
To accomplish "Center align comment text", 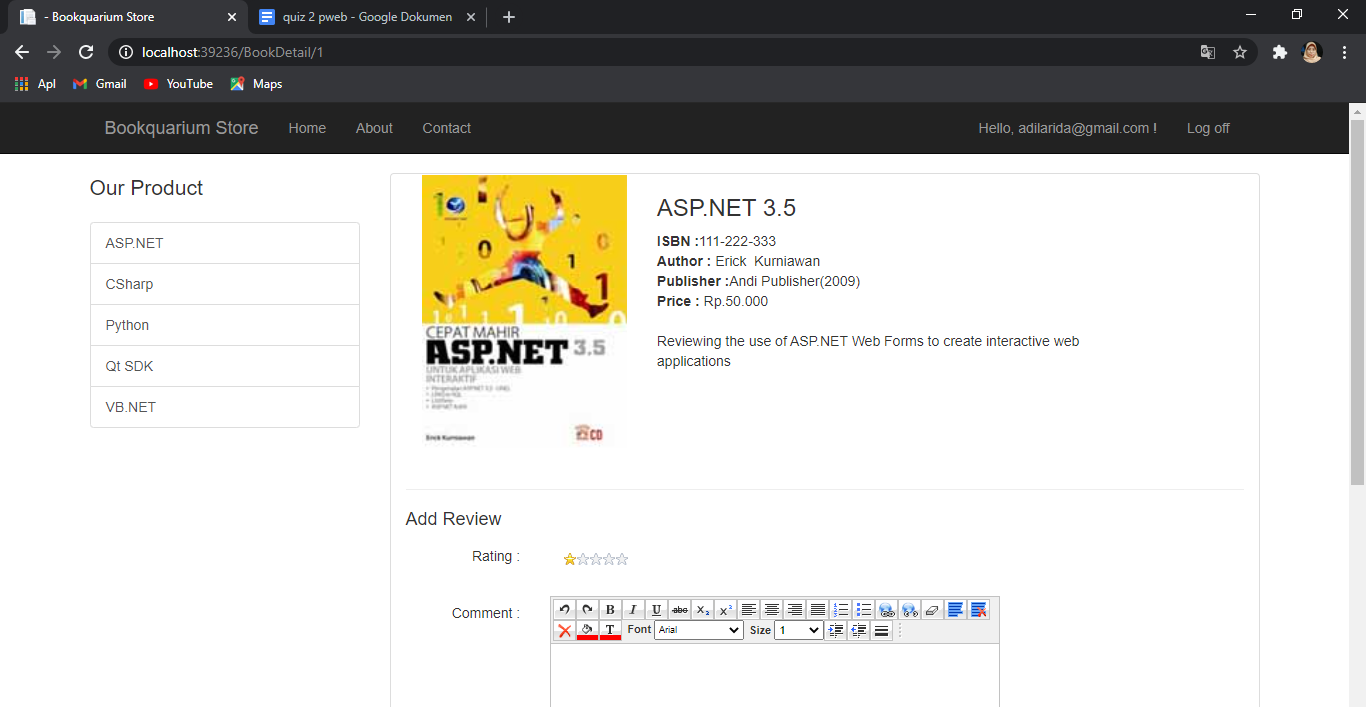I will (772, 610).
